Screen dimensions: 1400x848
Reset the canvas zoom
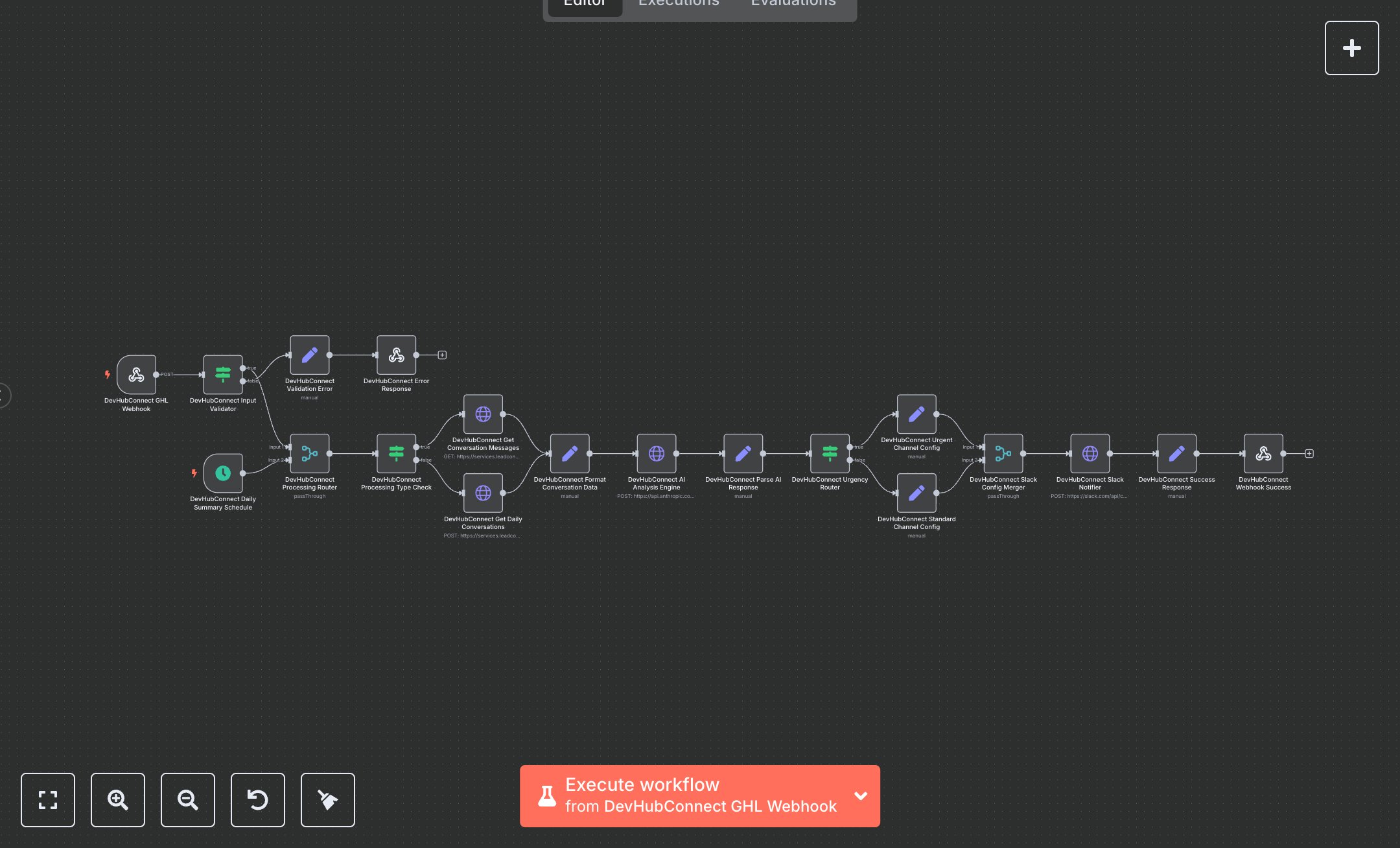click(x=257, y=800)
